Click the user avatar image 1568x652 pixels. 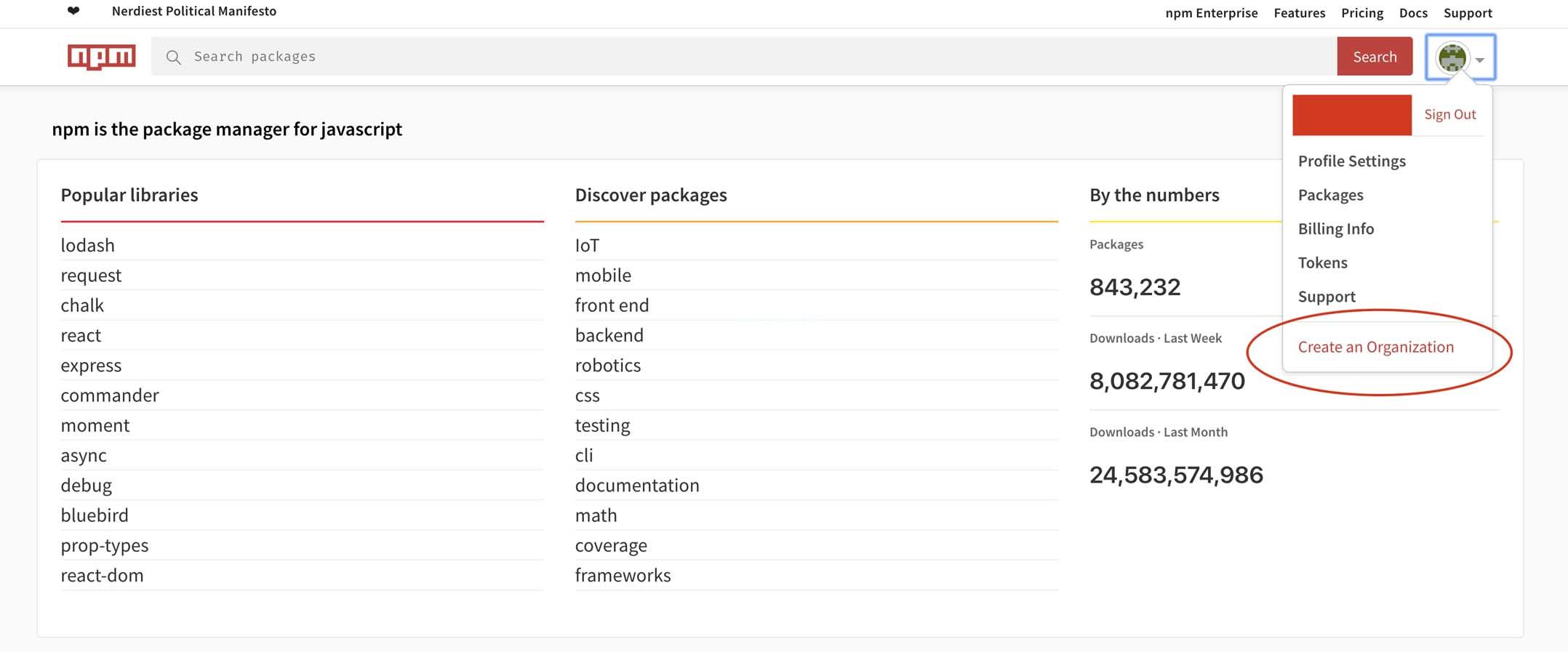tap(1452, 57)
